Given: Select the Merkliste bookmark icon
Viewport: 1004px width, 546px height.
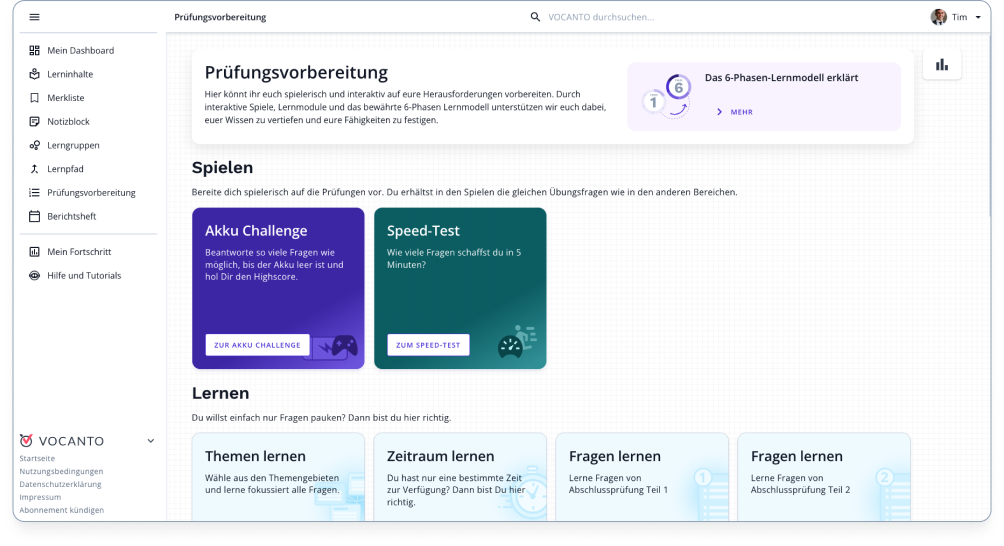Looking at the screenshot, I should click(34, 98).
